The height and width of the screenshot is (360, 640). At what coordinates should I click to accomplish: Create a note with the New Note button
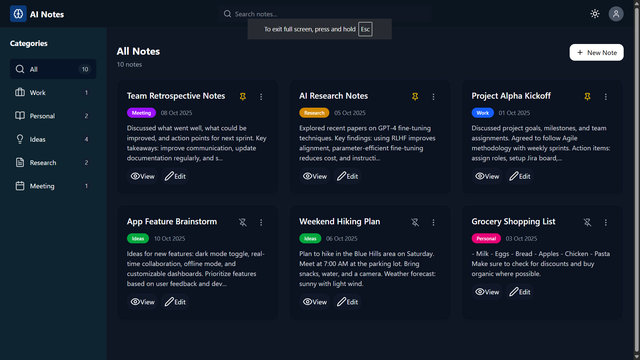point(596,53)
